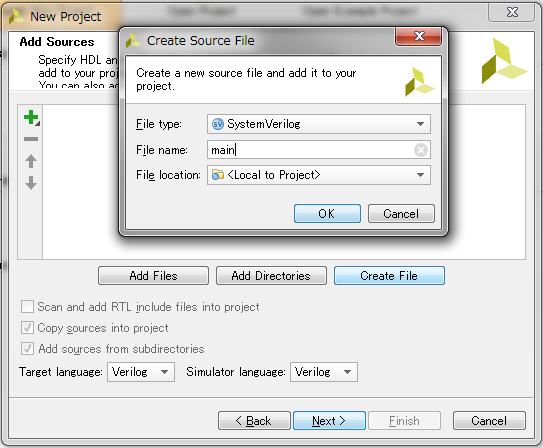Toggle Copy sources into project checkbox
Image resolution: width=543 pixels, height=448 pixels.
(27, 328)
